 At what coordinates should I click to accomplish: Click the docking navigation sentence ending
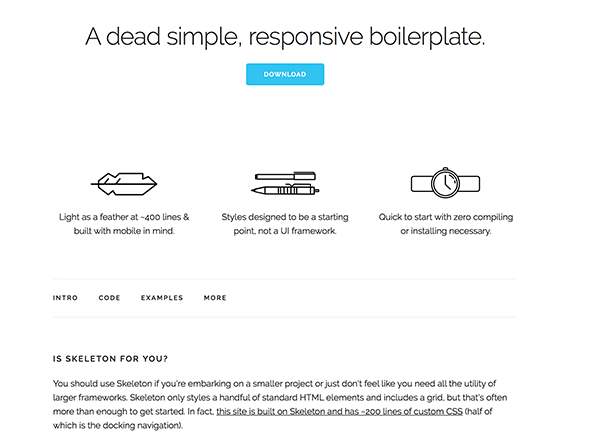coord(118,425)
